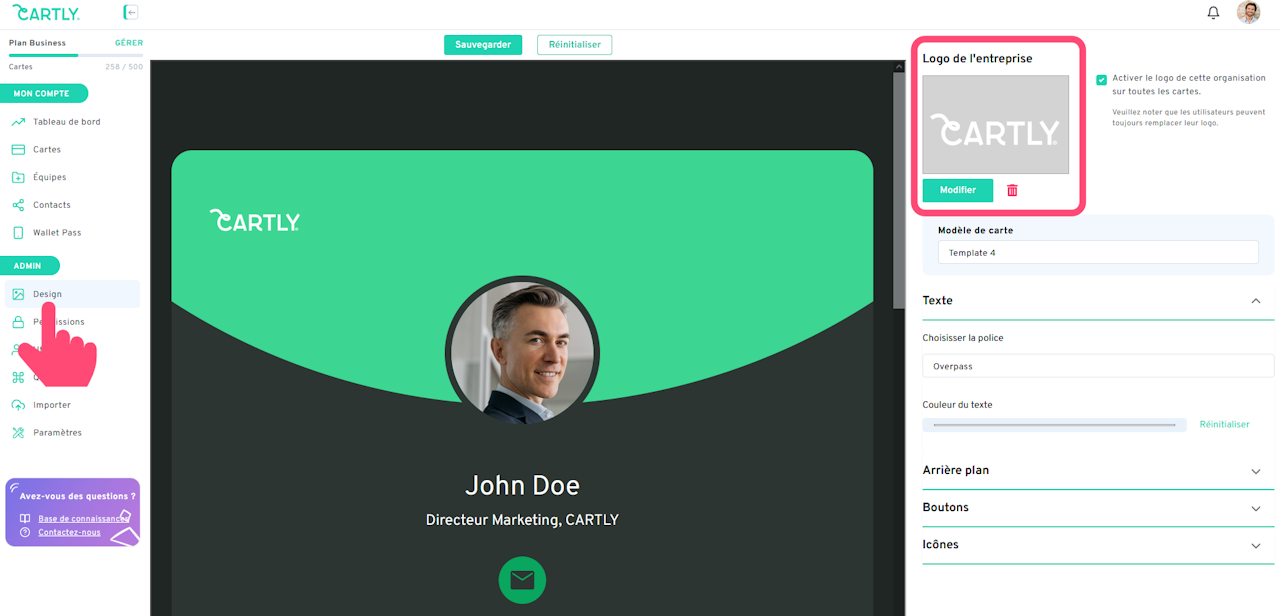Click the Cartes card icon

pyautogui.click(x=18, y=150)
